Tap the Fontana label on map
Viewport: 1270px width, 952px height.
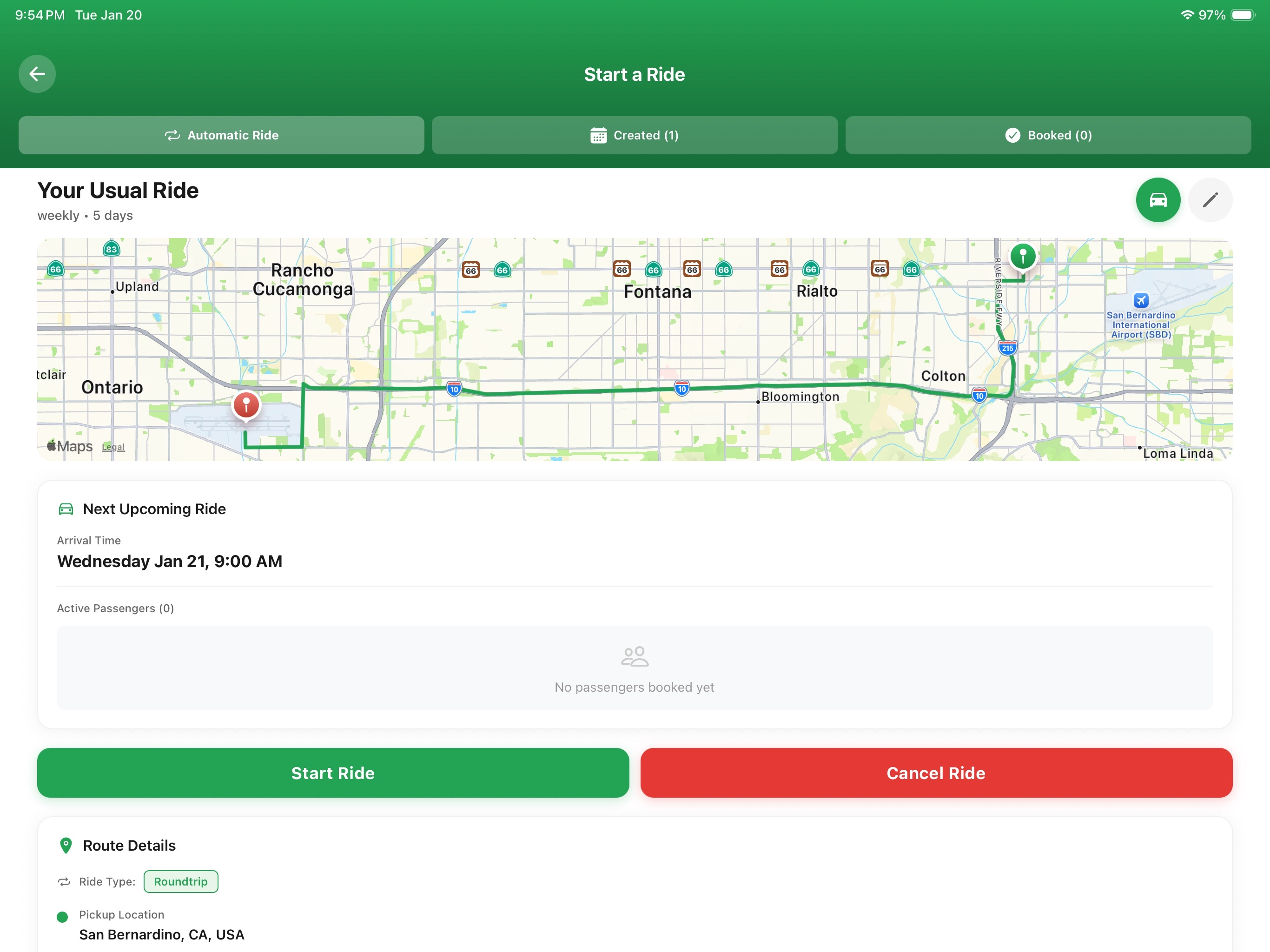pos(657,292)
